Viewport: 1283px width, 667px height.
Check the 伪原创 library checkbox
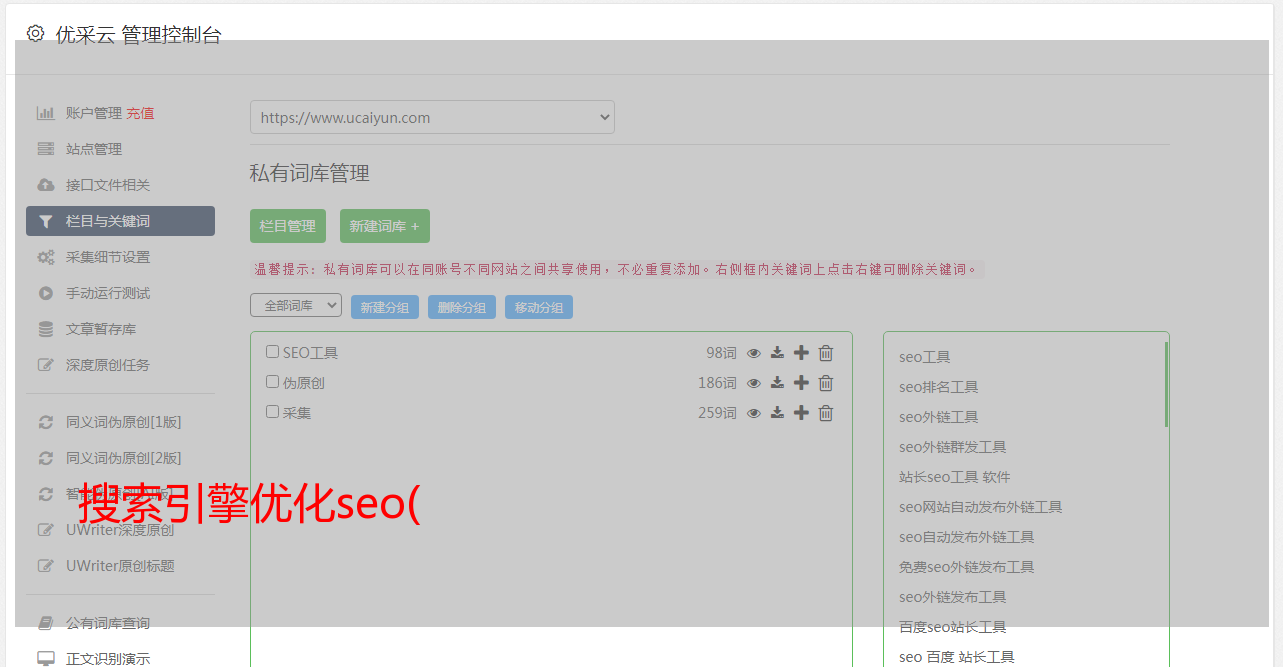click(272, 382)
